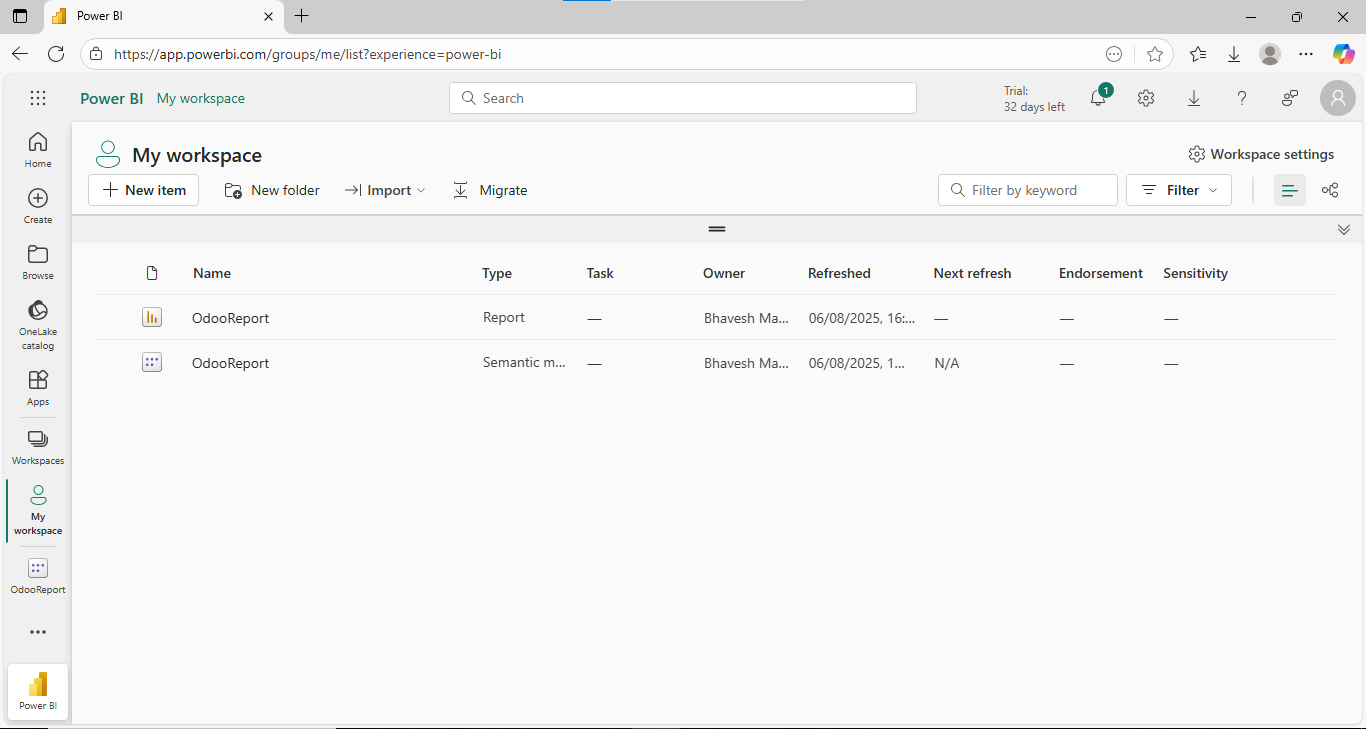
Task: Open the Help question mark
Action: click(1242, 98)
